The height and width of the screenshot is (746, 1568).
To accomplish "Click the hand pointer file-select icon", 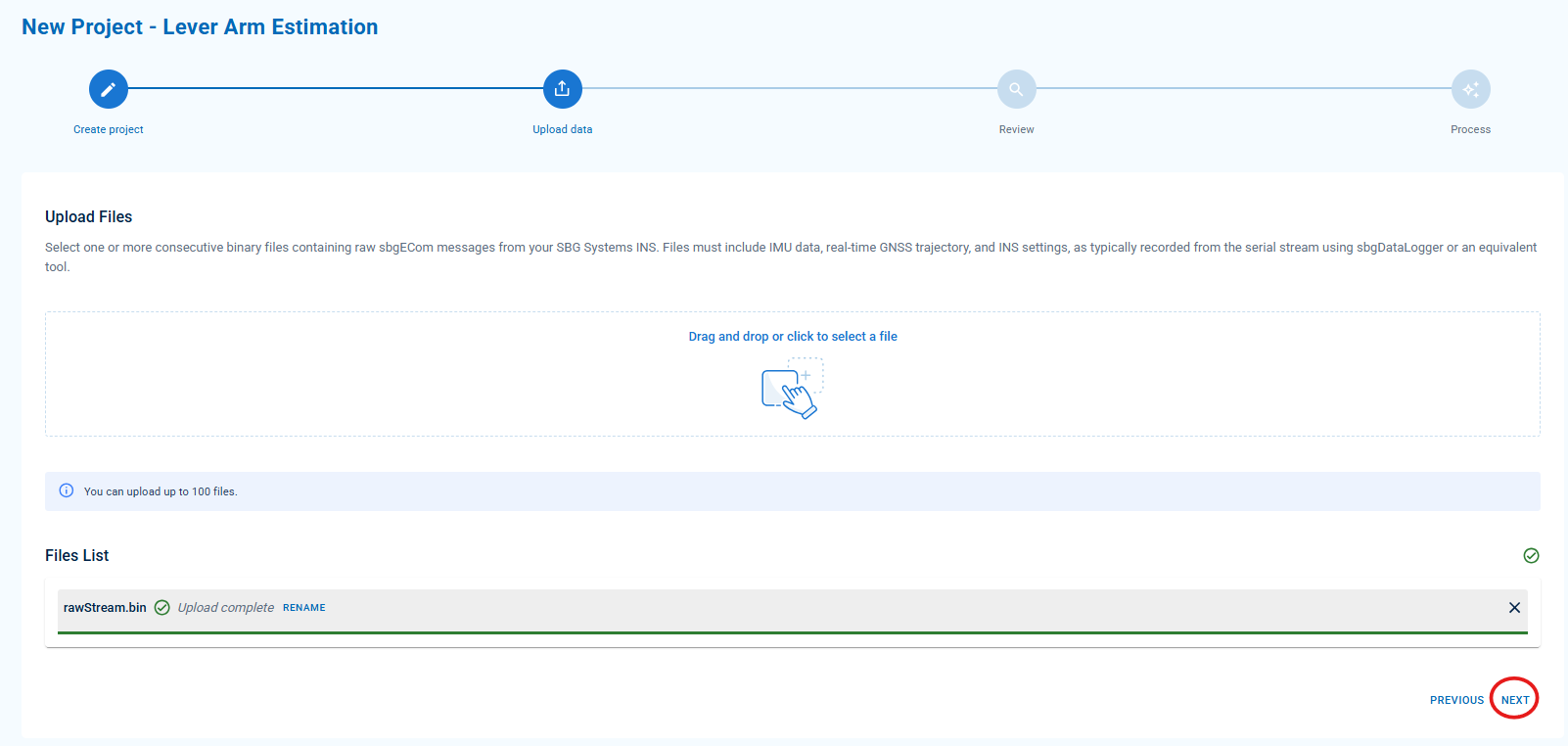I will (793, 389).
